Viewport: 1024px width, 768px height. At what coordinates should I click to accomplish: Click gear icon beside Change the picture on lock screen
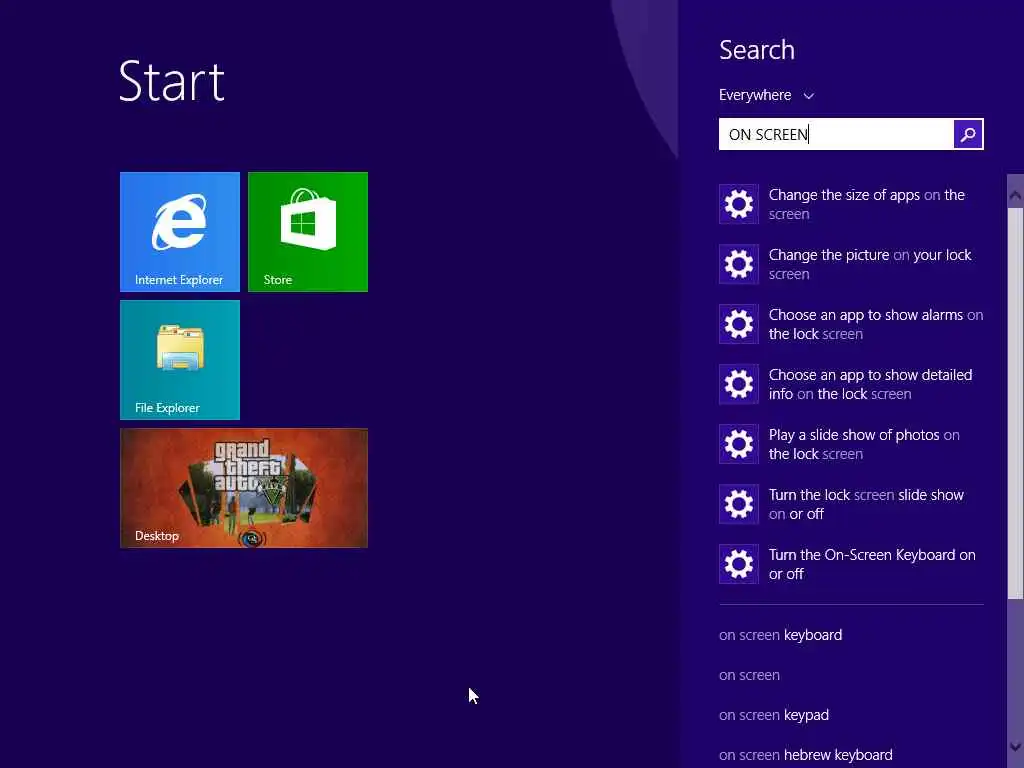point(739,264)
